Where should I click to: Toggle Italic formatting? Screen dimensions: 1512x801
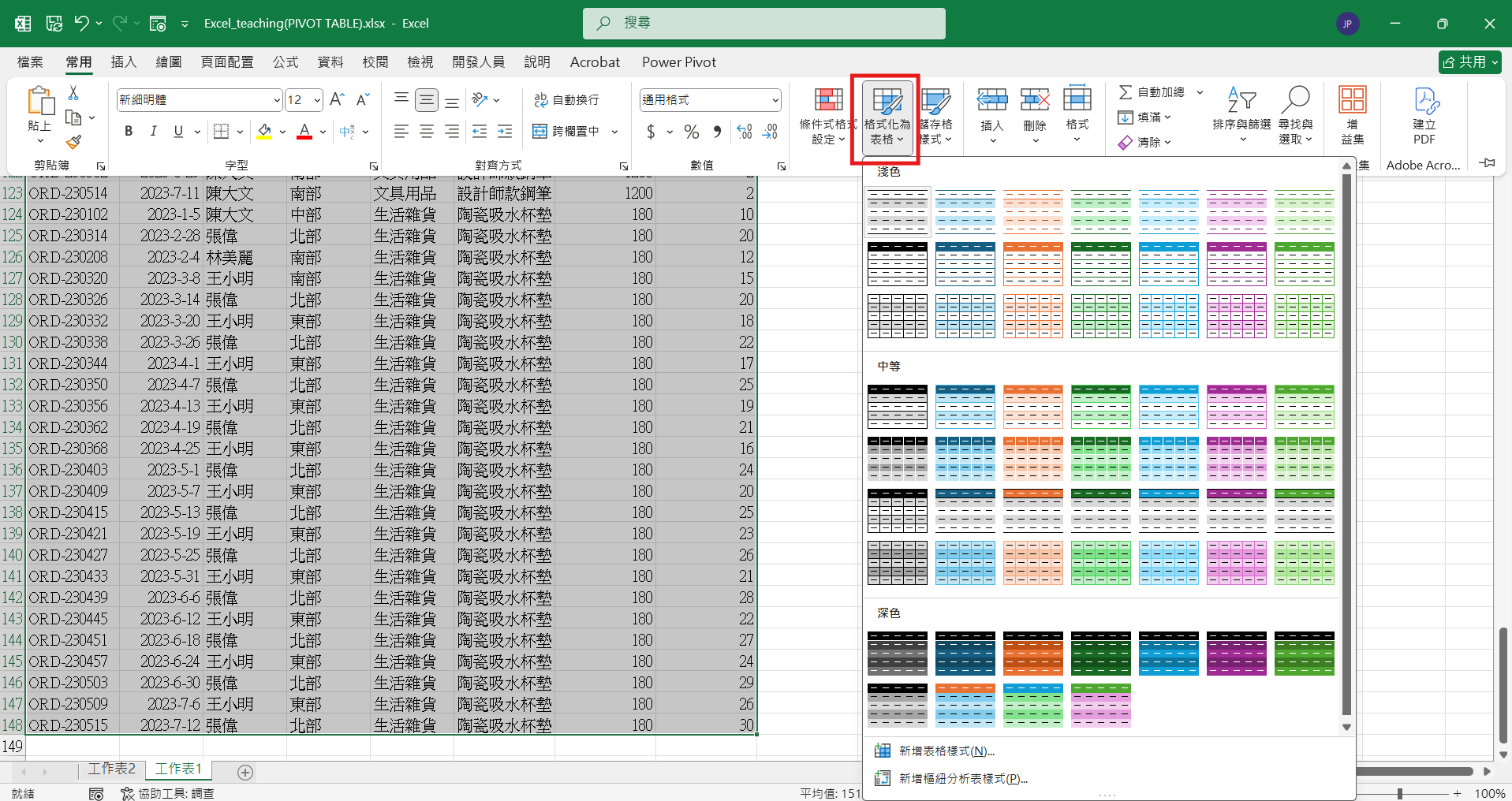154,132
